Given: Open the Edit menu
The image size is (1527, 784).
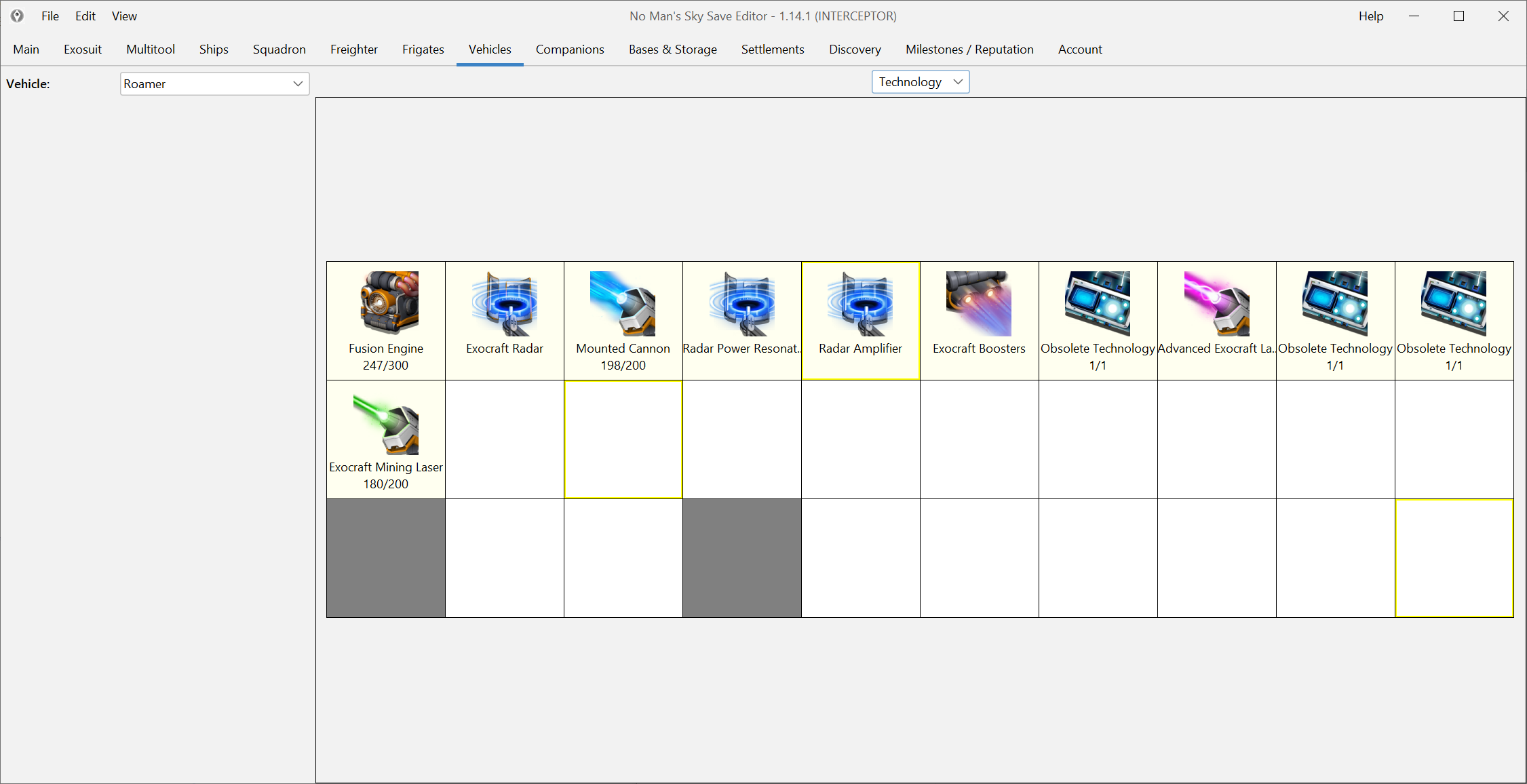Looking at the screenshot, I should (x=85, y=16).
